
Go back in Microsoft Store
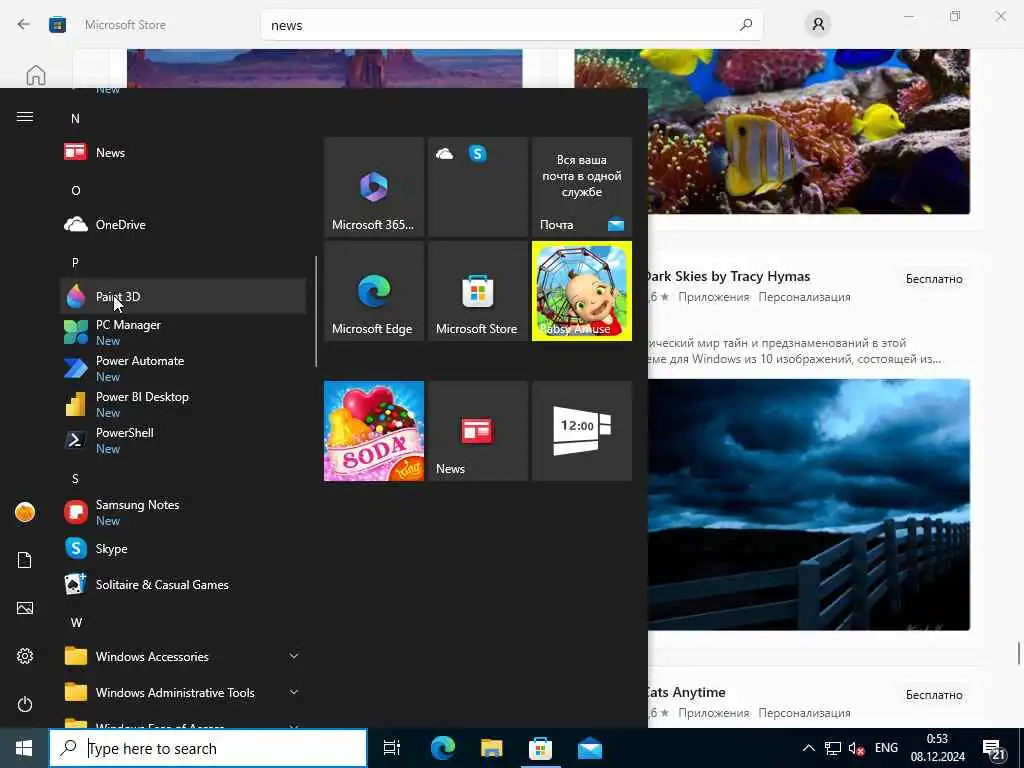(x=24, y=25)
